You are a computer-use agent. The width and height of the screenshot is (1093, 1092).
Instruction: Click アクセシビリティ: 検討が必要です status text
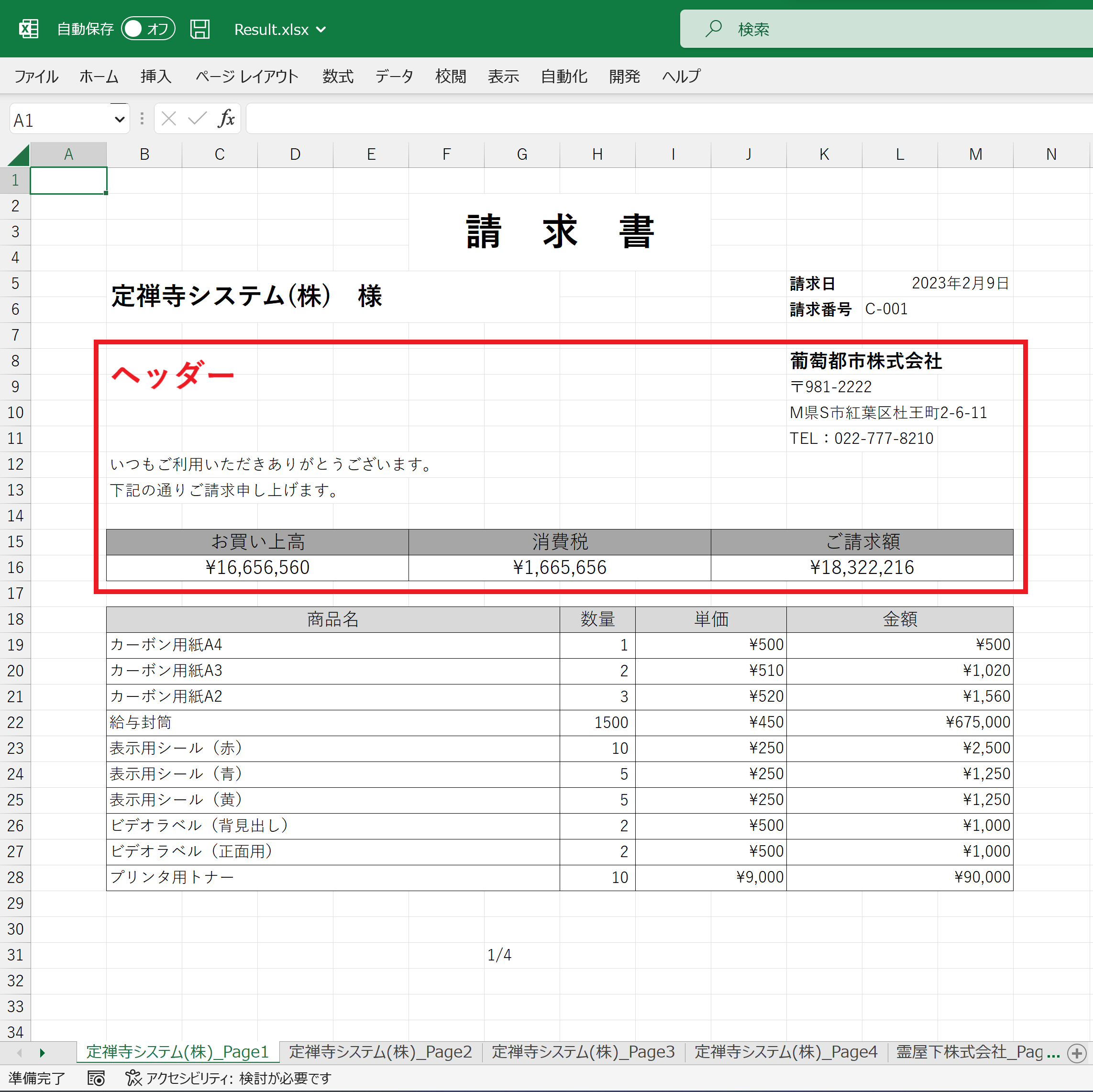(x=239, y=1079)
